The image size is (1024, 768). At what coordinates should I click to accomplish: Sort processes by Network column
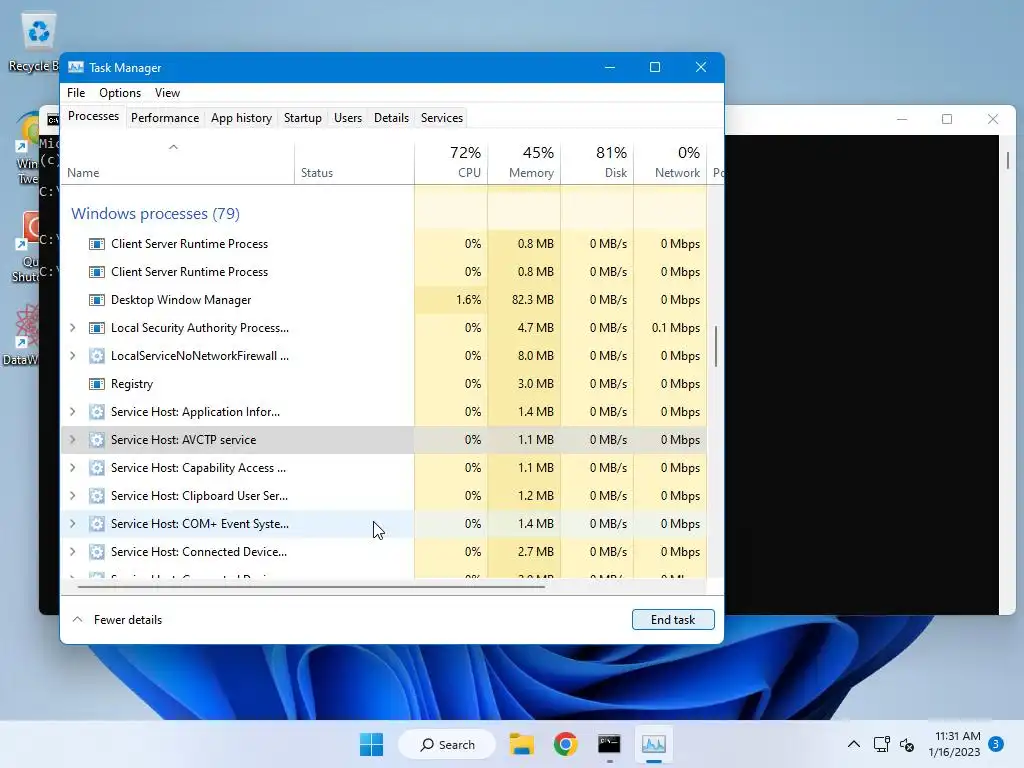click(x=671, y=161)
